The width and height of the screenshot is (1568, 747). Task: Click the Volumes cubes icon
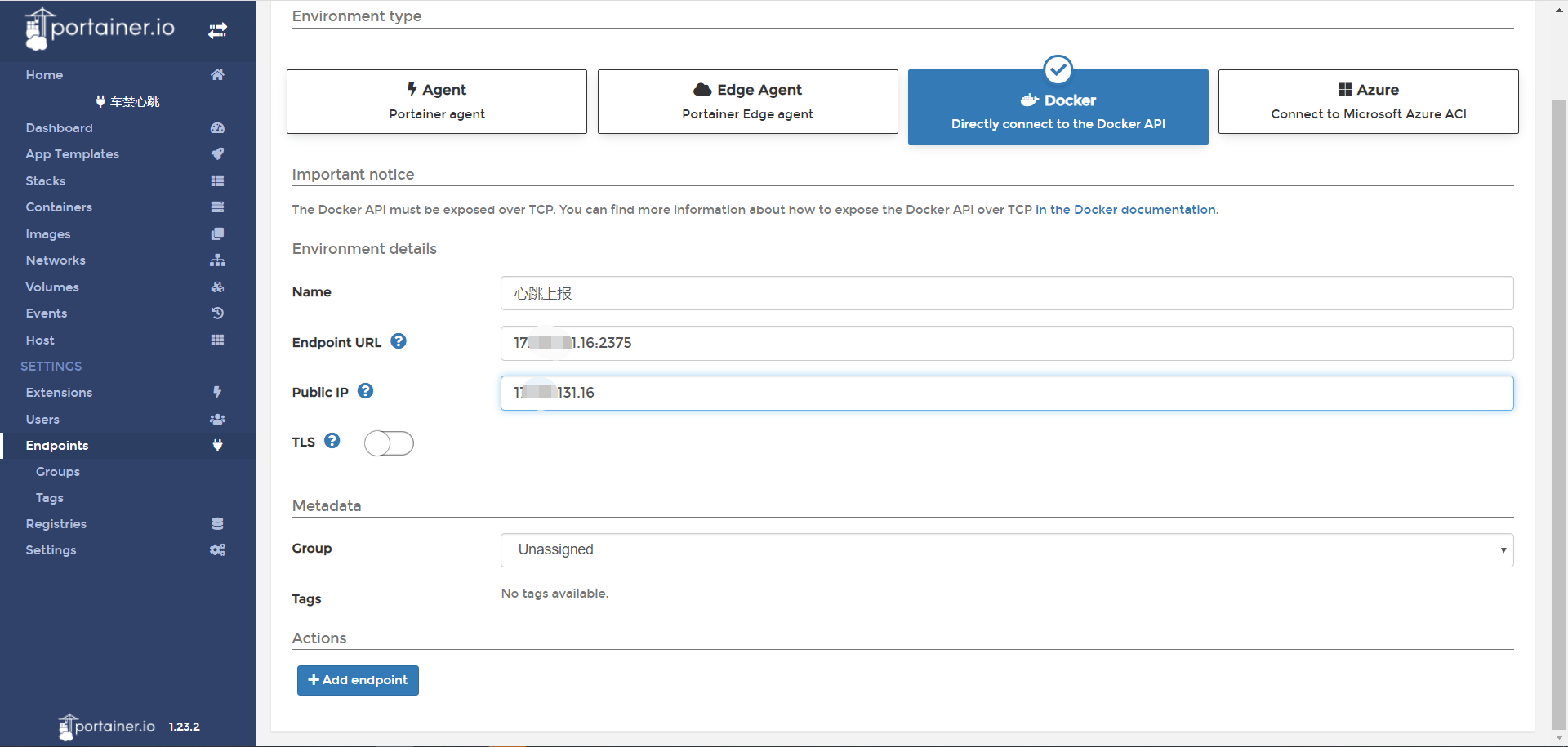coord(217,287)
